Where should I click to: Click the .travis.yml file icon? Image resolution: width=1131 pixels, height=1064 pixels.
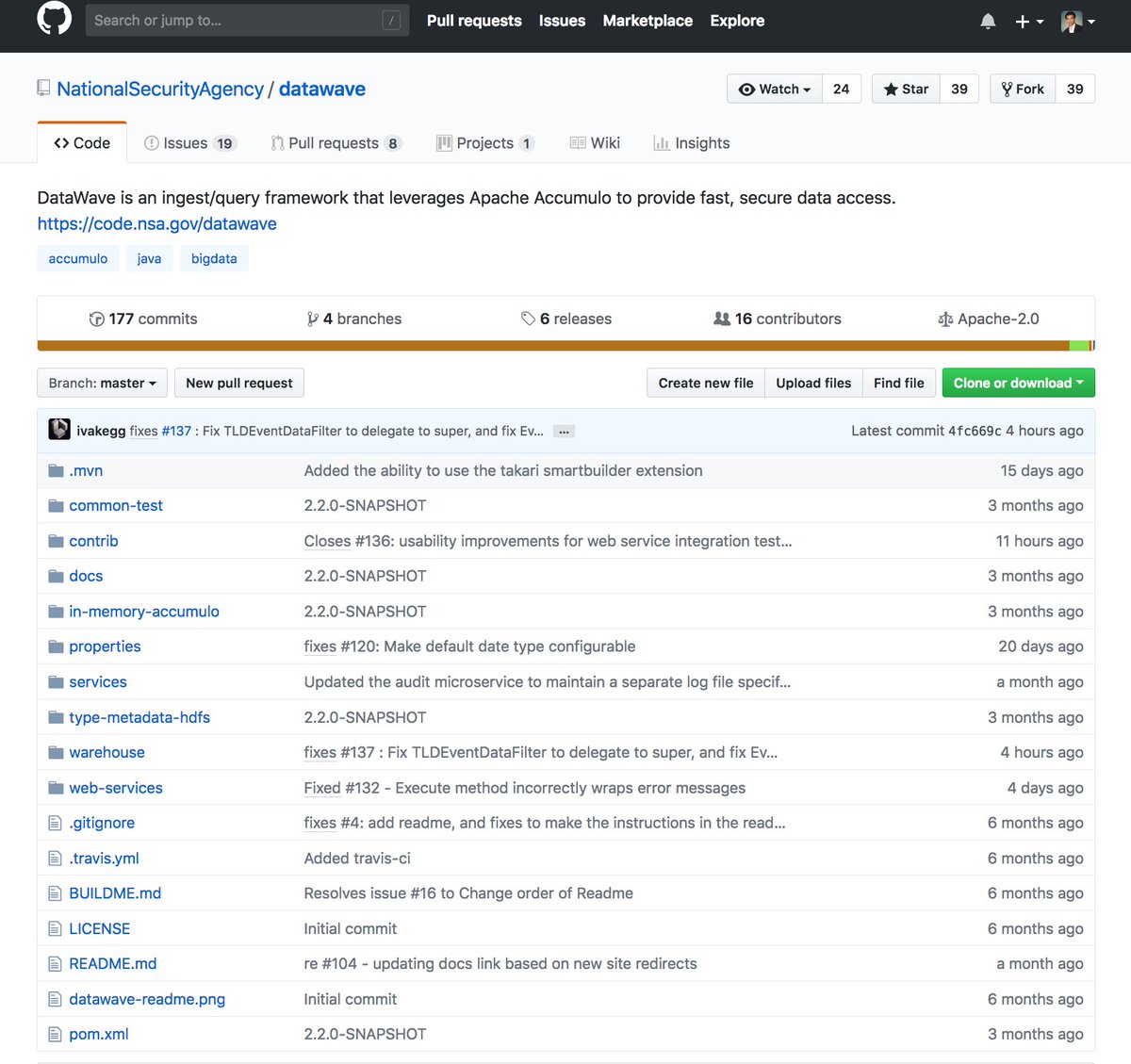[x=55, y=859]
